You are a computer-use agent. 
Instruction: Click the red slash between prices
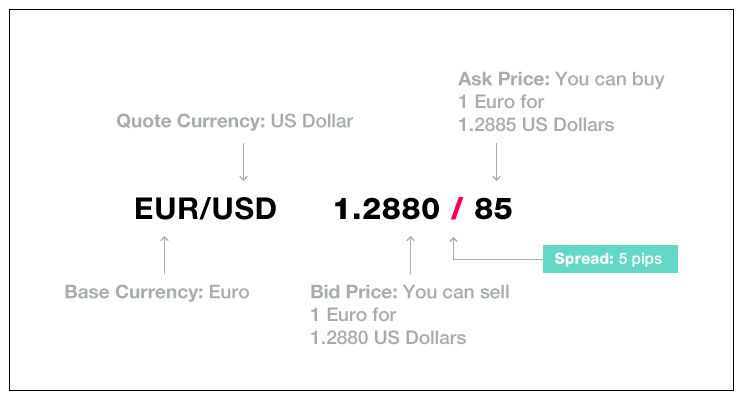click(457, 209)
